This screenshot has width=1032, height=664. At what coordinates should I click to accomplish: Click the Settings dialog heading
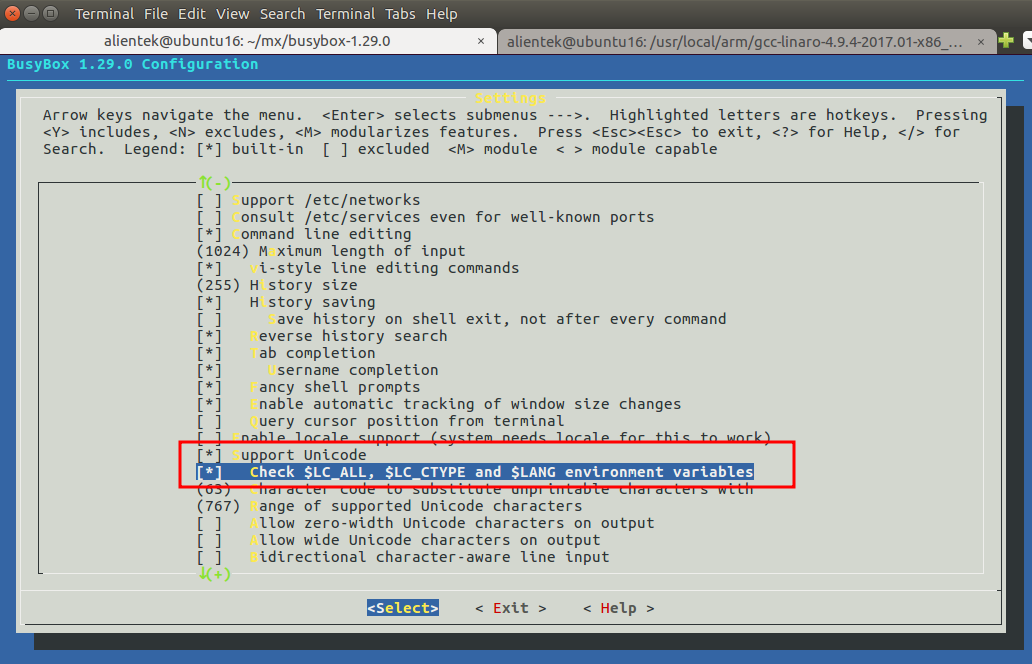[x=511, y=98]
